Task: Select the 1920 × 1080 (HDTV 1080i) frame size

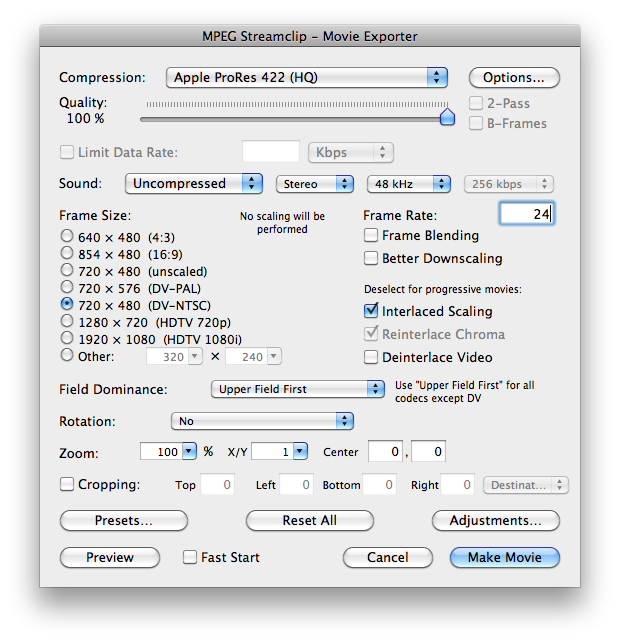Action: click(x=67, y=338)
